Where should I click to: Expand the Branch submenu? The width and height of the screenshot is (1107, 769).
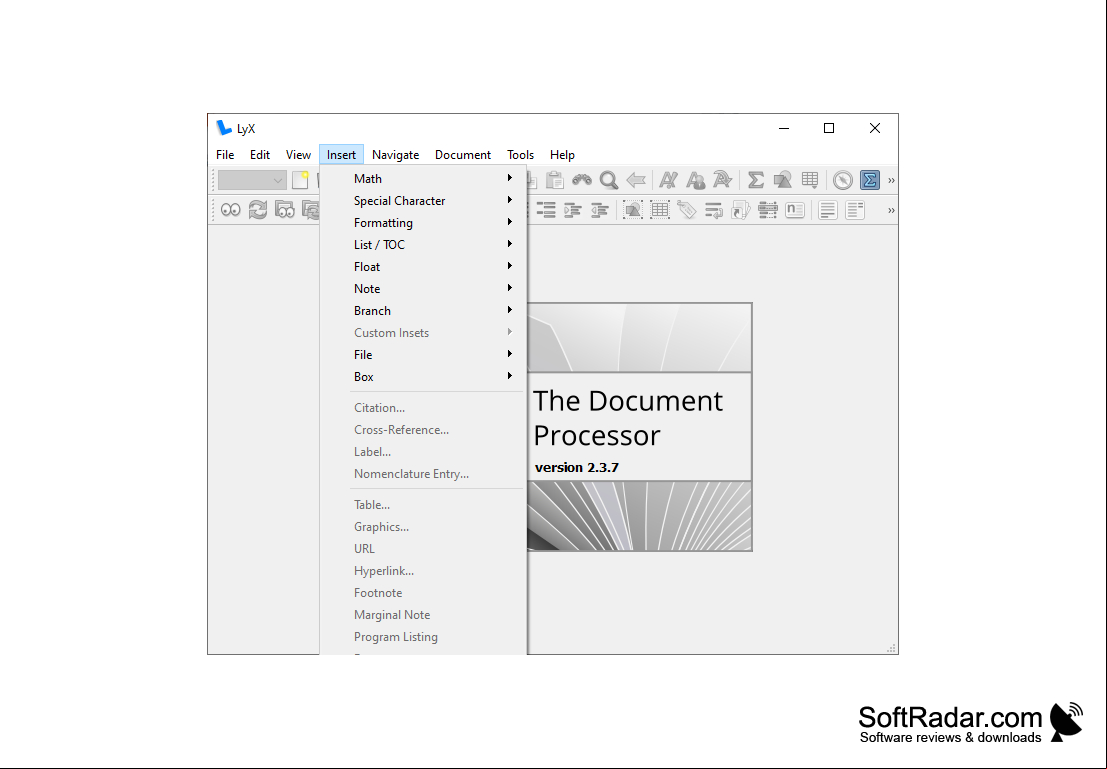[x=424, y=310]
